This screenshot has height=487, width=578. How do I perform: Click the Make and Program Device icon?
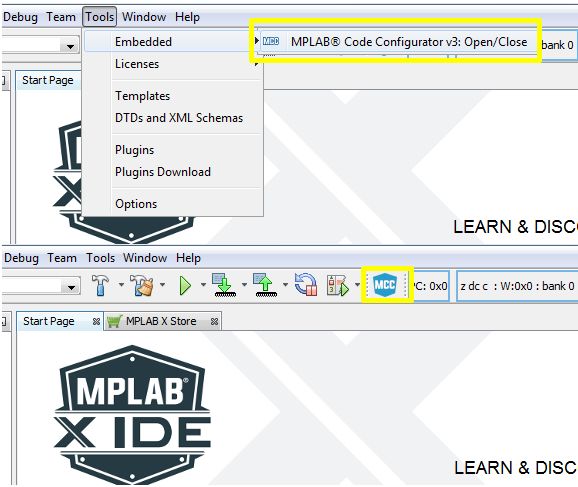pyautogui.click(x=224, y=285)
